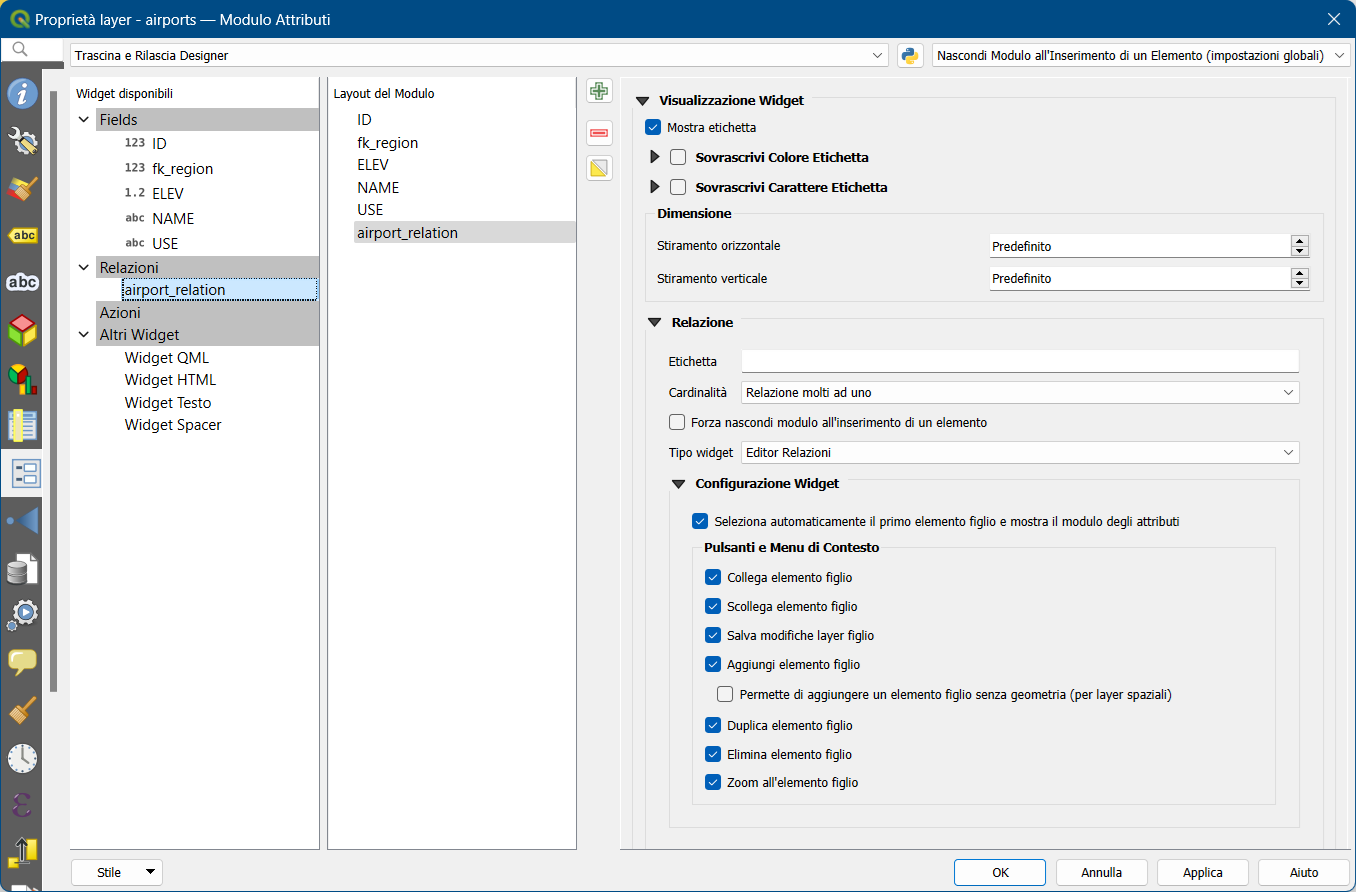Uncheck Elimina elemento figlio
The image size is (1356, 892).
713,754
